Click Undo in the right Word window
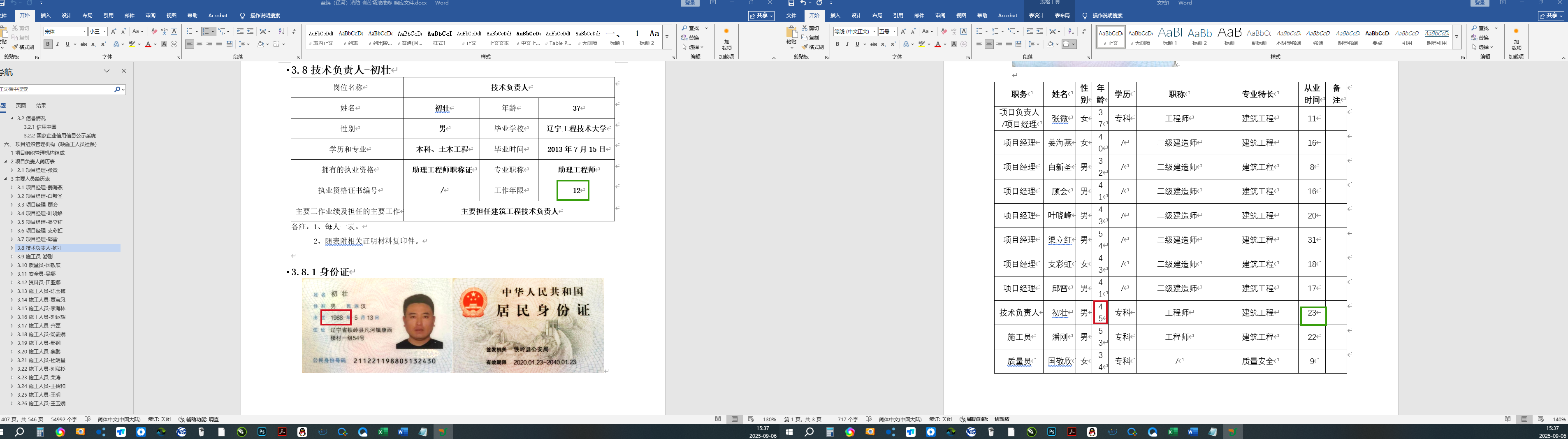 pos(803,3)
